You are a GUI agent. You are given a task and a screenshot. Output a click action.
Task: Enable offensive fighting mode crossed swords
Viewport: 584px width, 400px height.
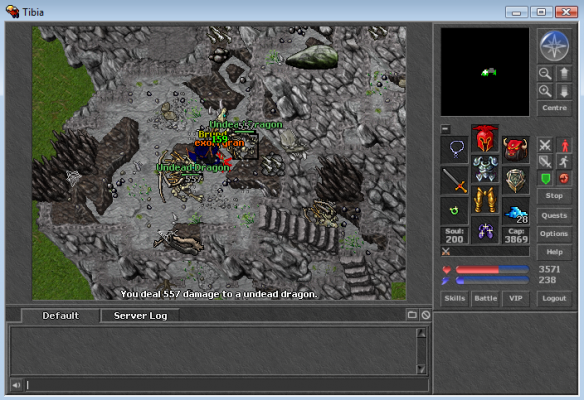click(545, 145)
